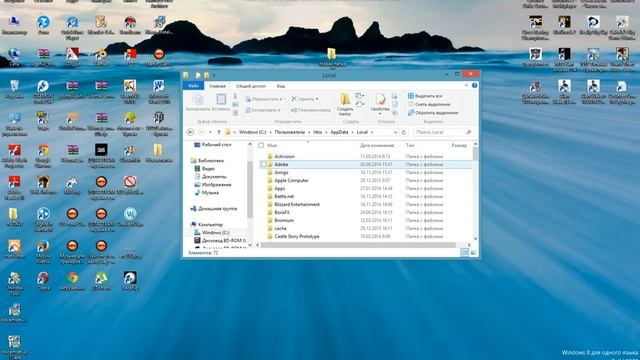Screen dimensions: 640x360
Task: Click the Edit icon in Открыть group
Action: point(395,104)
